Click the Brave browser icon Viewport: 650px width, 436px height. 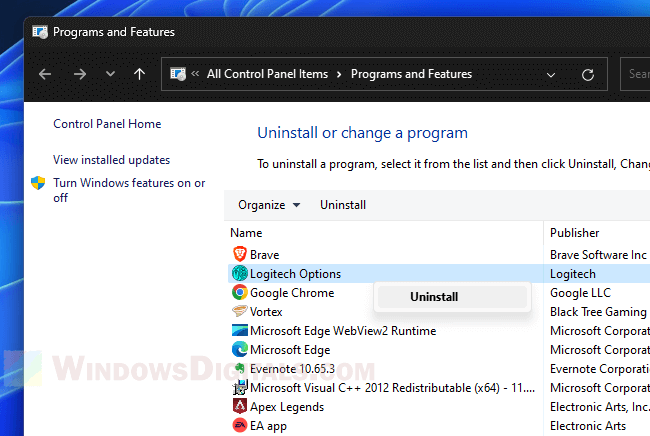coord(240,254)
